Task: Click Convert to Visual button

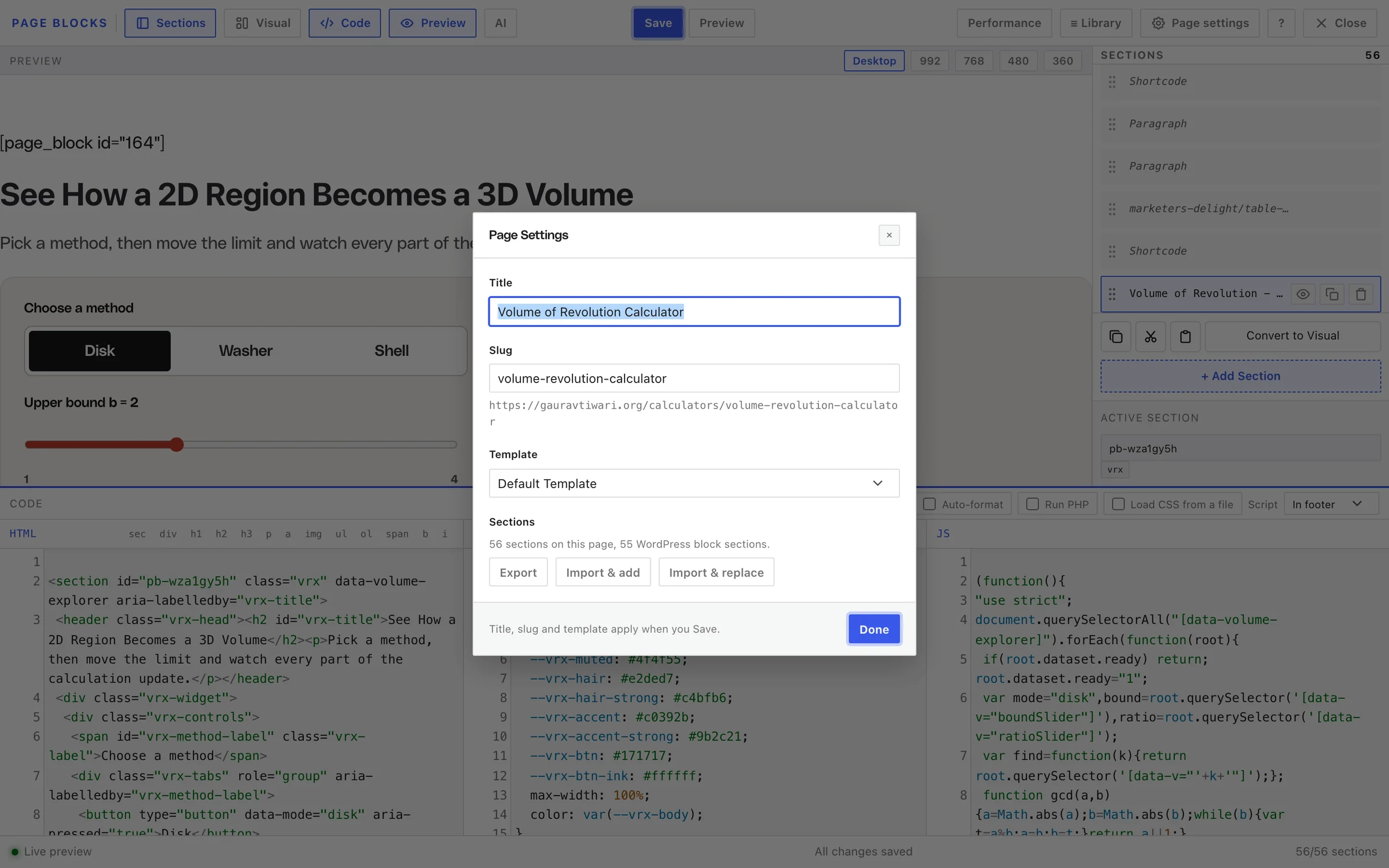Action: pos(1292,336)
